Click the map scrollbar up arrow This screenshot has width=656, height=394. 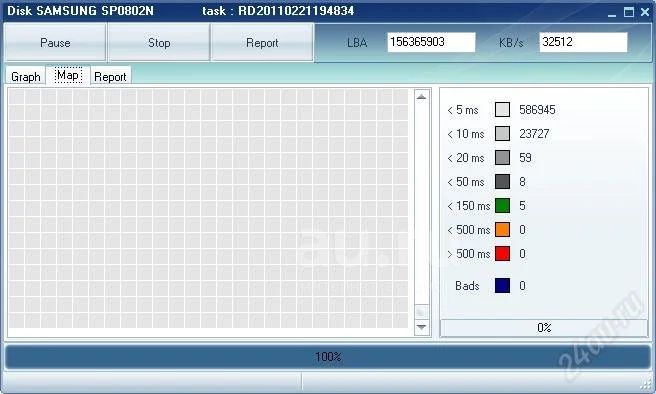pyautogui.click(x=422, y=97)
